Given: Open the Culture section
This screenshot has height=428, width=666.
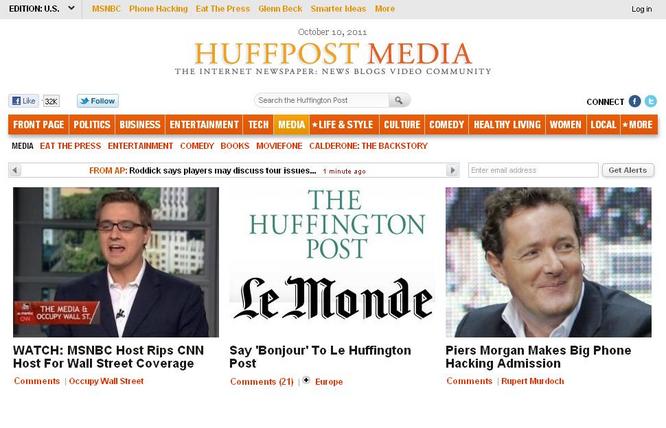Looking at the screenshot, I should point(402,124).
